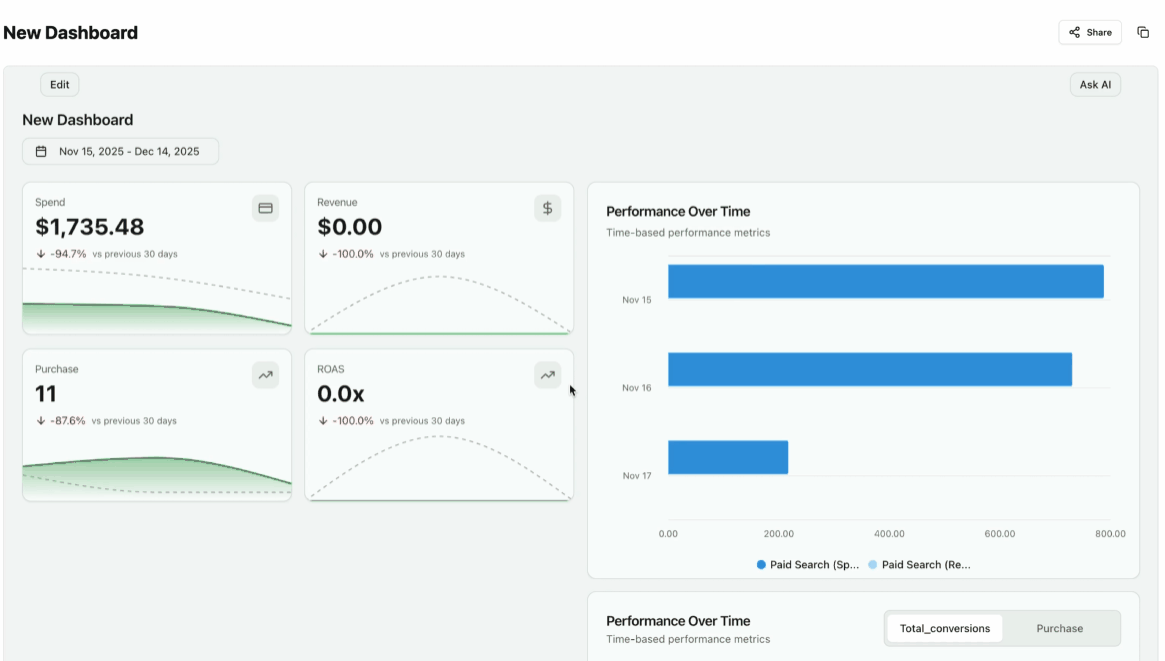This screenshot has height=661, width=1165.
Task: Click the trend arrow icon on ROAS card
Action: coord(547,375)
